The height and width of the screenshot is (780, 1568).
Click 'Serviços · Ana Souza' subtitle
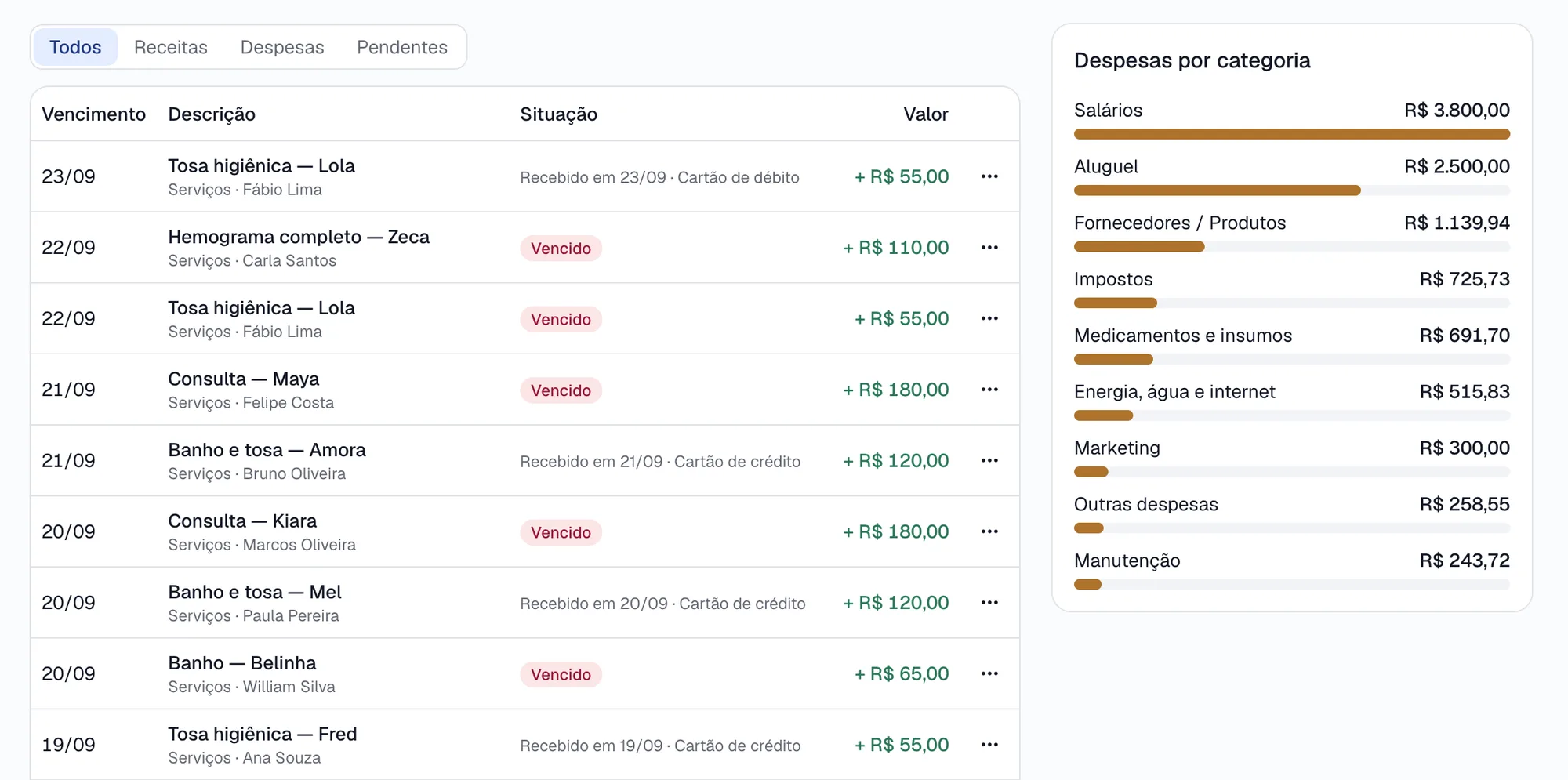[x=245, y=758]
